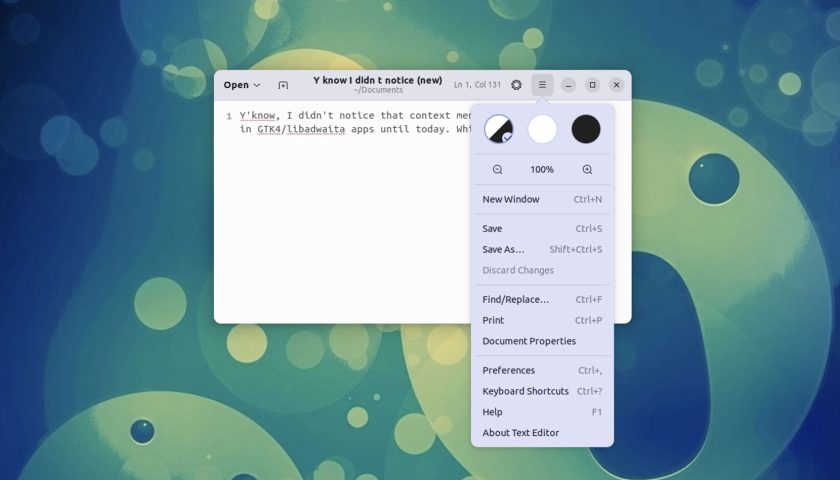The height and width of the screenshot is (480, 840).
Task: Zoom out with the minus magnifier icon
Action: [497, 170]
